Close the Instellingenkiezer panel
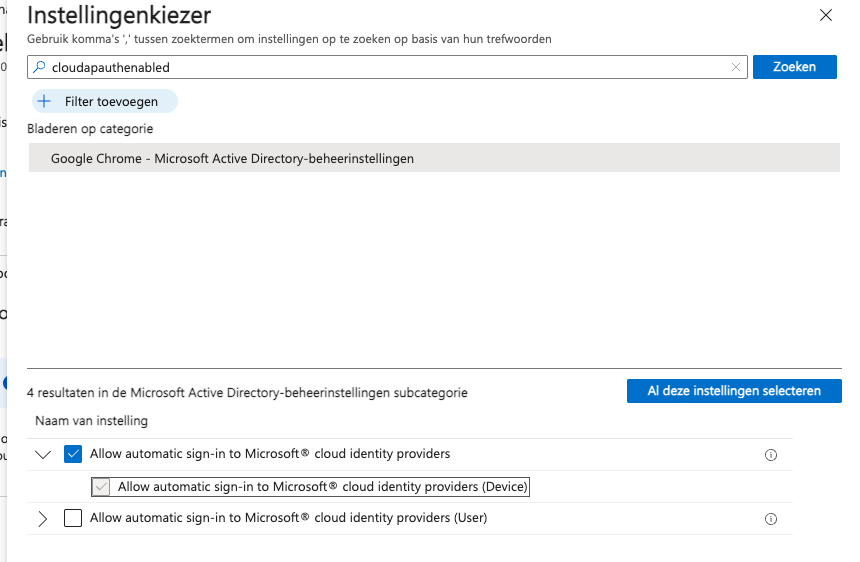Screen dimensions: 860x562 tap(825, 15)
